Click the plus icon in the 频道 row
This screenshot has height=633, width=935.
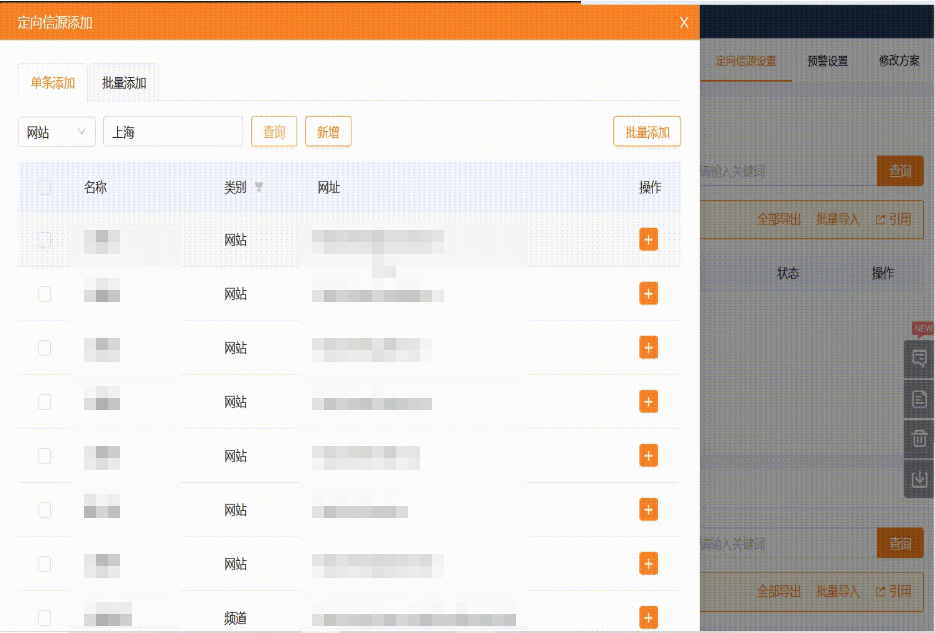point(648,618)
